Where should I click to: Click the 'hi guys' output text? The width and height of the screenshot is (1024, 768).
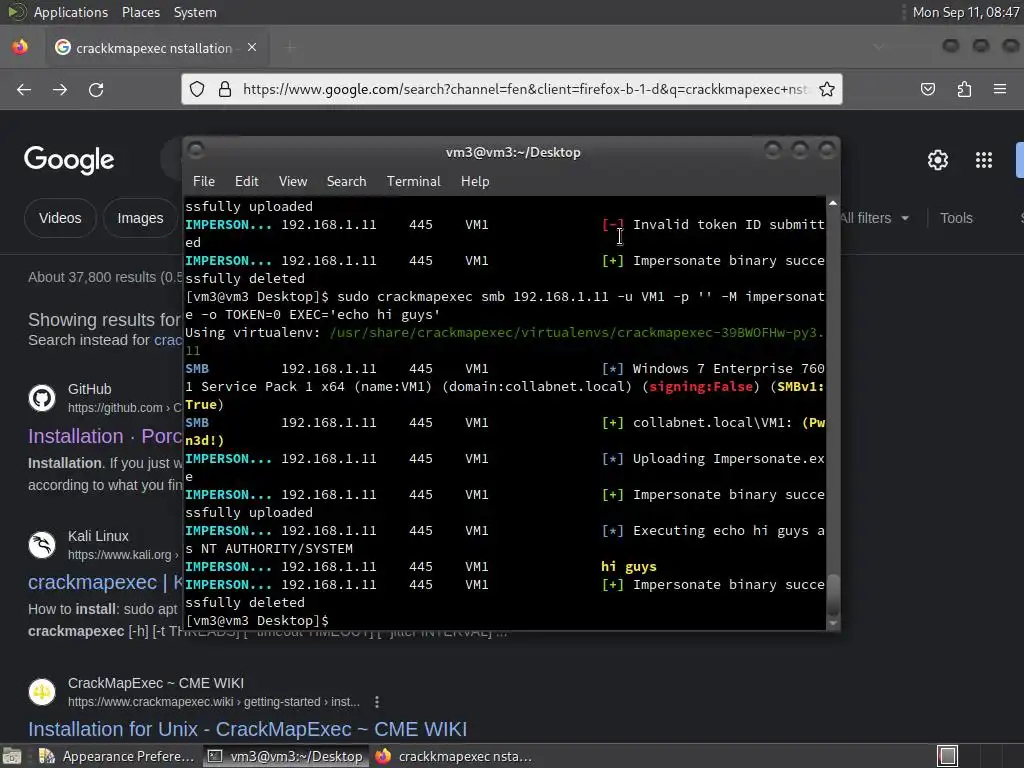[x=628, y=567]
